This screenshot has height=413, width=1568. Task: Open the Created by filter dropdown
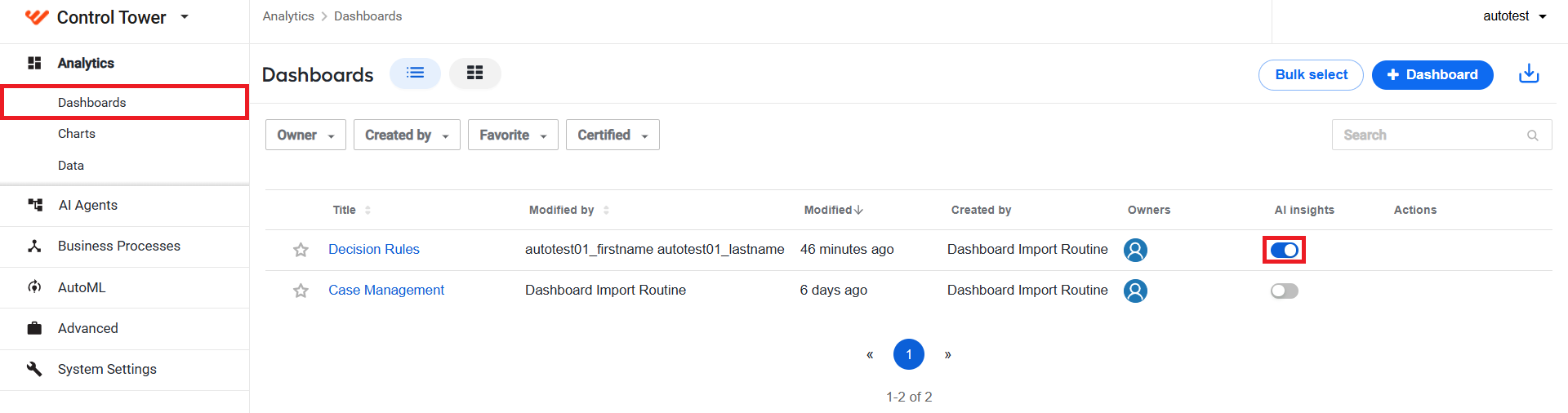pos(407,135)
